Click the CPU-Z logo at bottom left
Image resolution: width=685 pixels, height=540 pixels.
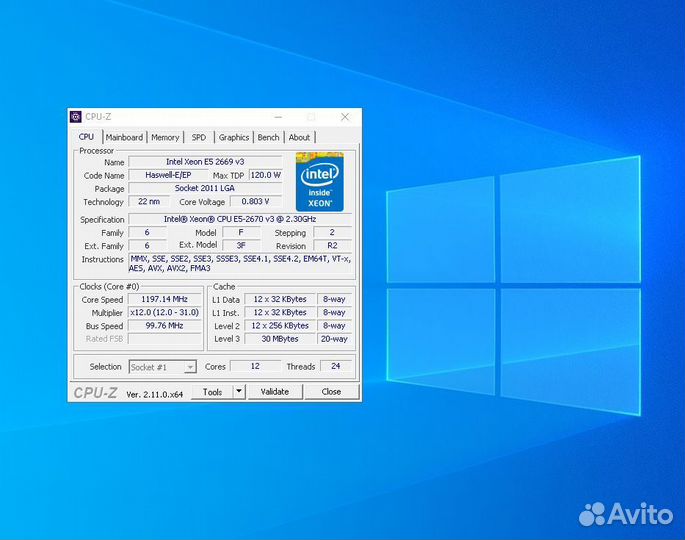(x=95, y=392)
